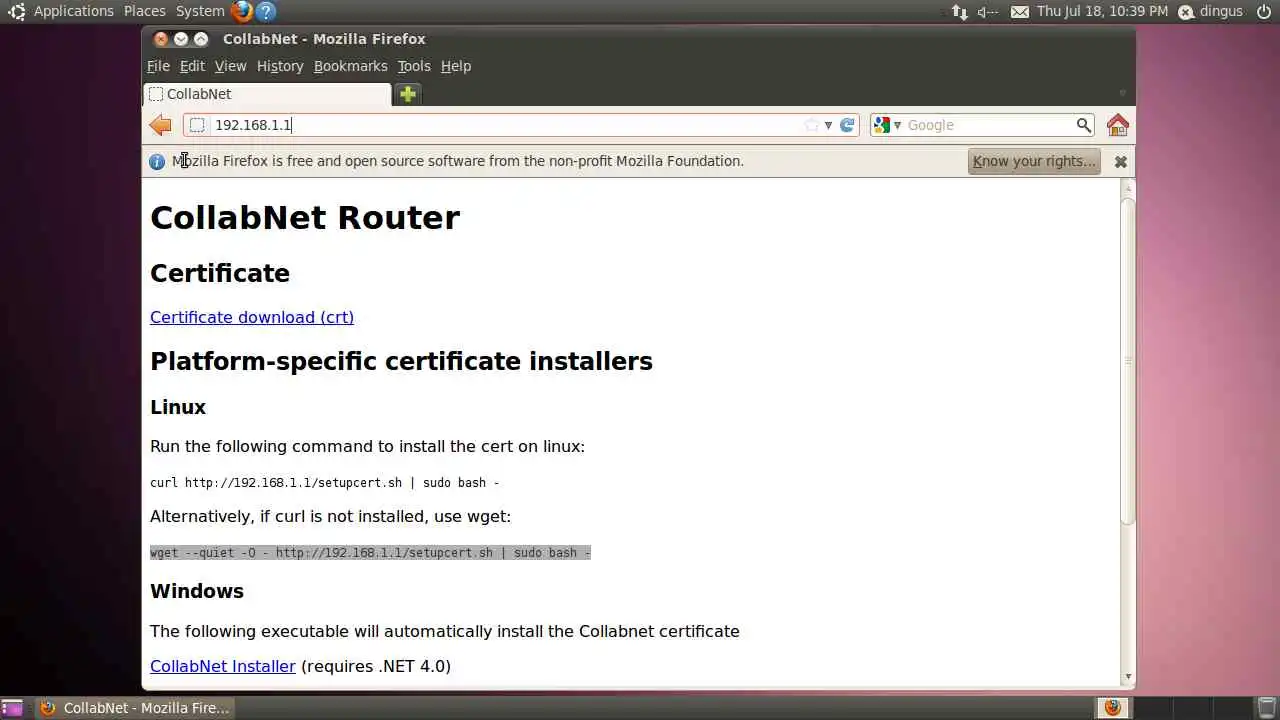Go back with the orange arrow button

[x=160, y=125]
